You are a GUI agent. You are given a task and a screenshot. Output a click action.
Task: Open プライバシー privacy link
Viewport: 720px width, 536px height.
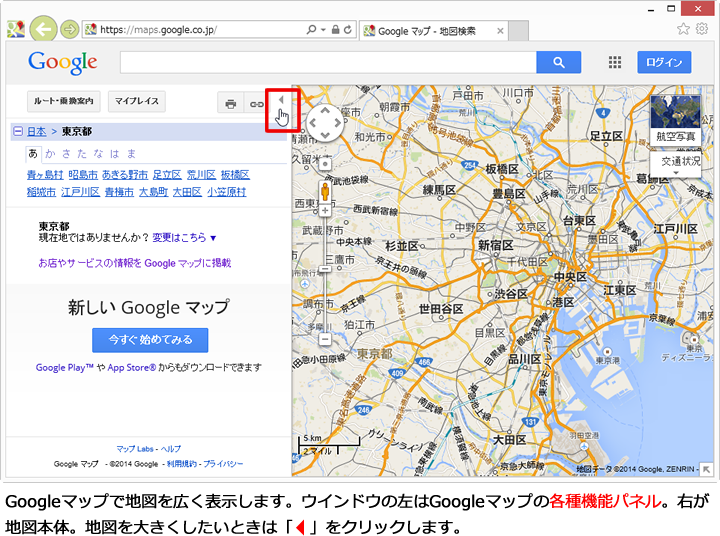223,464
